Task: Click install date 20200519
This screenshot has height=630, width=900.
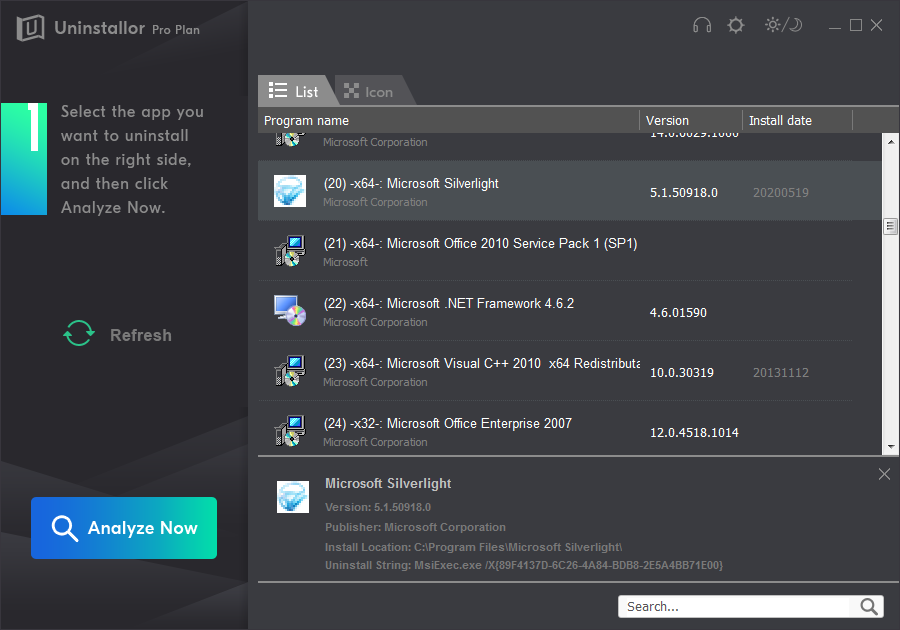Action: tap(781, 193)
